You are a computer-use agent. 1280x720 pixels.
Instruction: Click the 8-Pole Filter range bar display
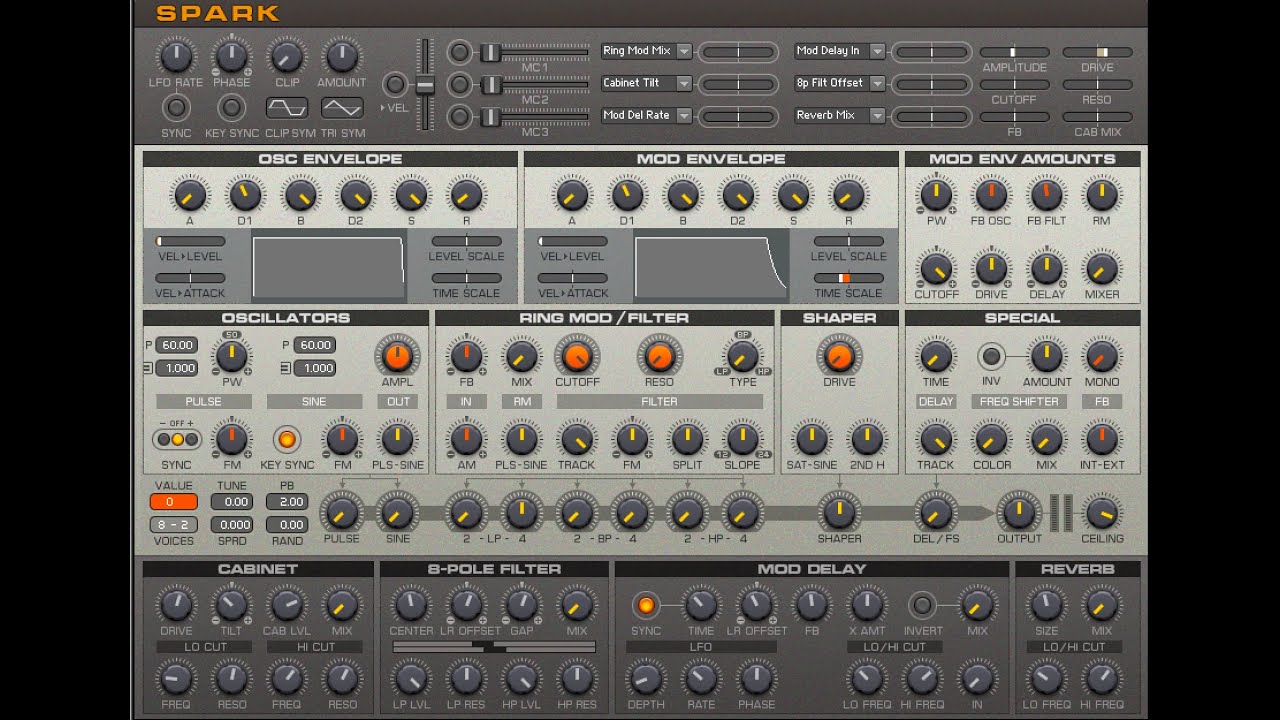(x=494, y=647)
